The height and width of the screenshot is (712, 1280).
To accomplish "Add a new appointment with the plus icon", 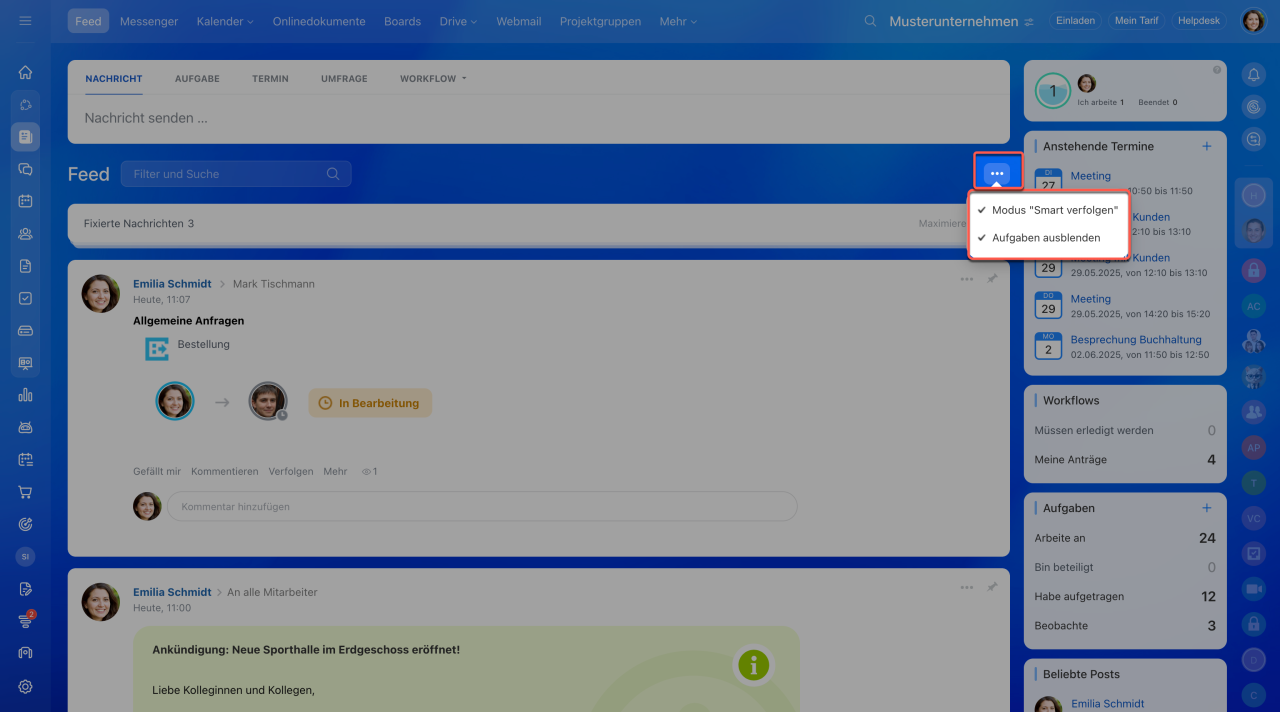I will [1206, 146].
